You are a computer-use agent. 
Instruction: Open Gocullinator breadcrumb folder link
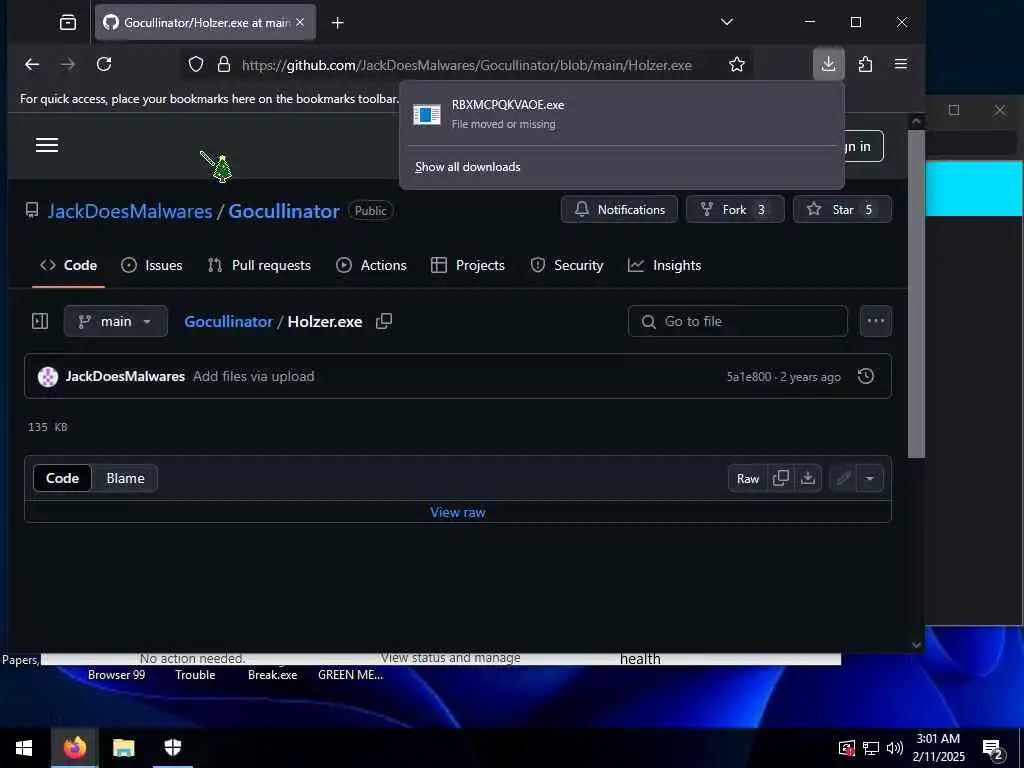(x=228, y=321)
